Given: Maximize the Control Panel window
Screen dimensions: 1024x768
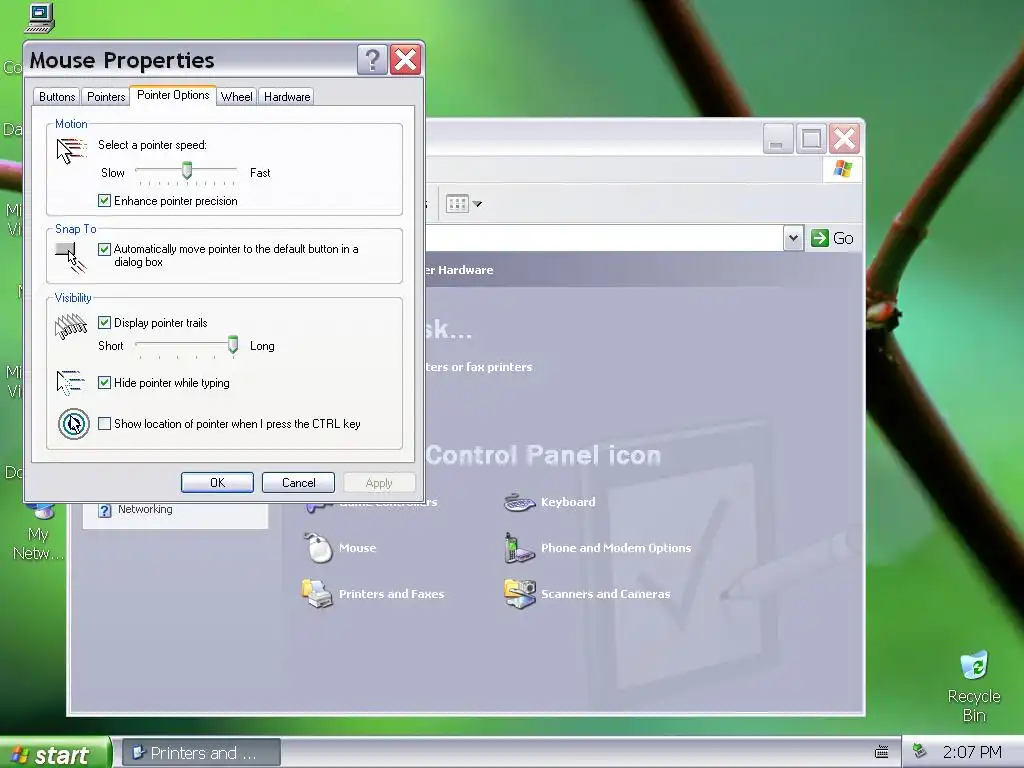Looking at the screenshot, I should [812, 139].
